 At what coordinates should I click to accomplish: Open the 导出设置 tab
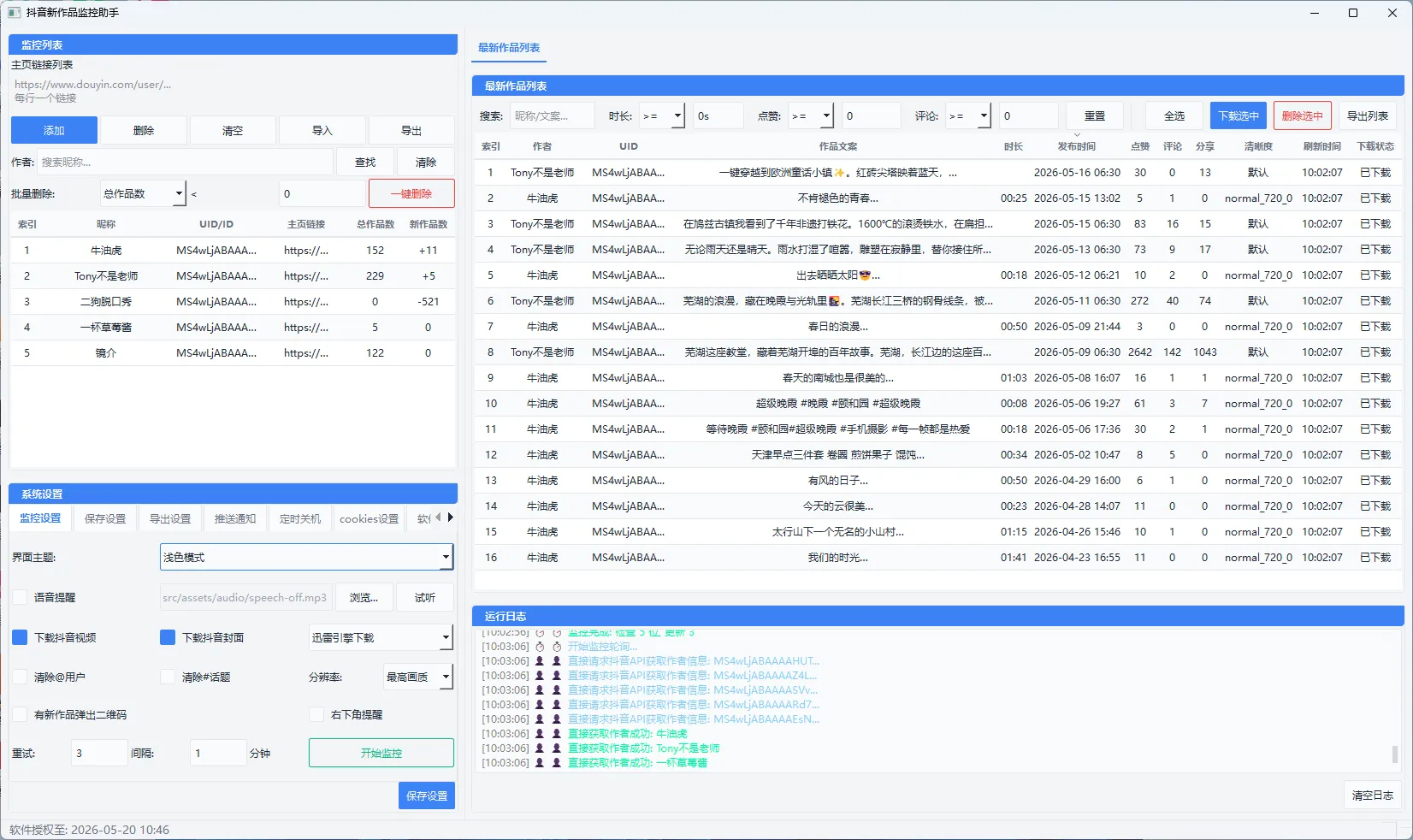170,518
